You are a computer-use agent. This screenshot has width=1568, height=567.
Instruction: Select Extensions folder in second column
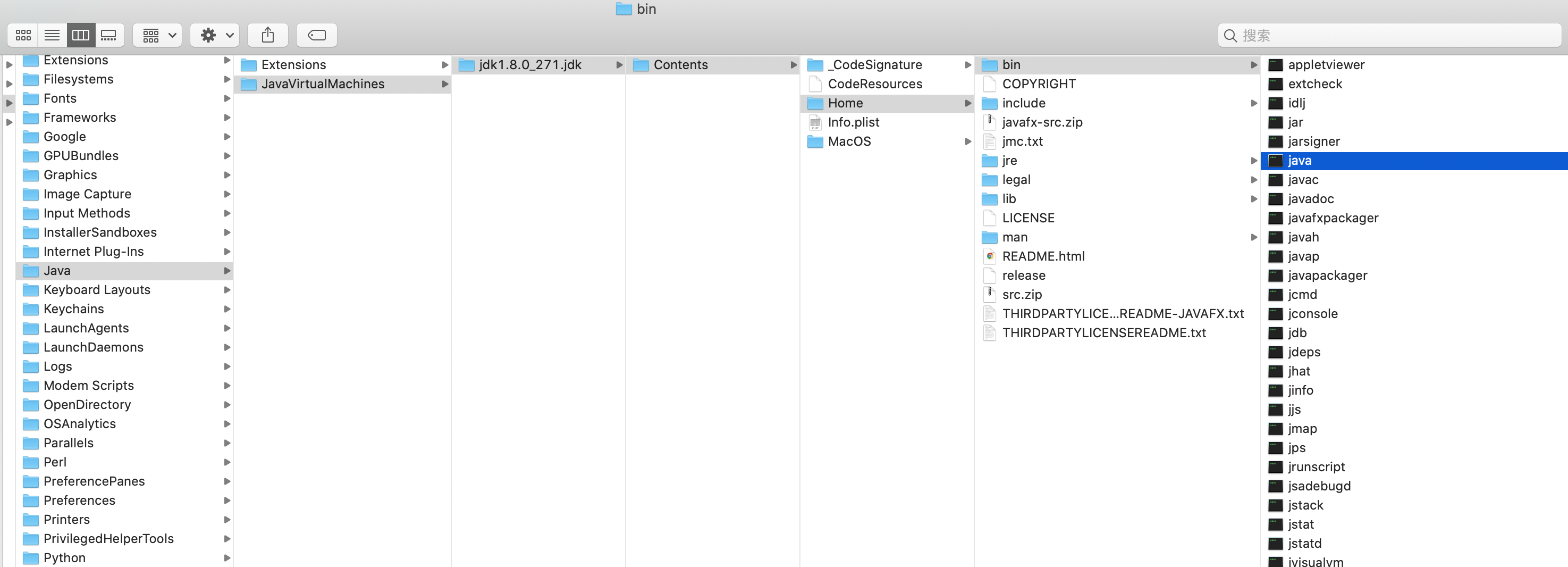pos(293,65)
